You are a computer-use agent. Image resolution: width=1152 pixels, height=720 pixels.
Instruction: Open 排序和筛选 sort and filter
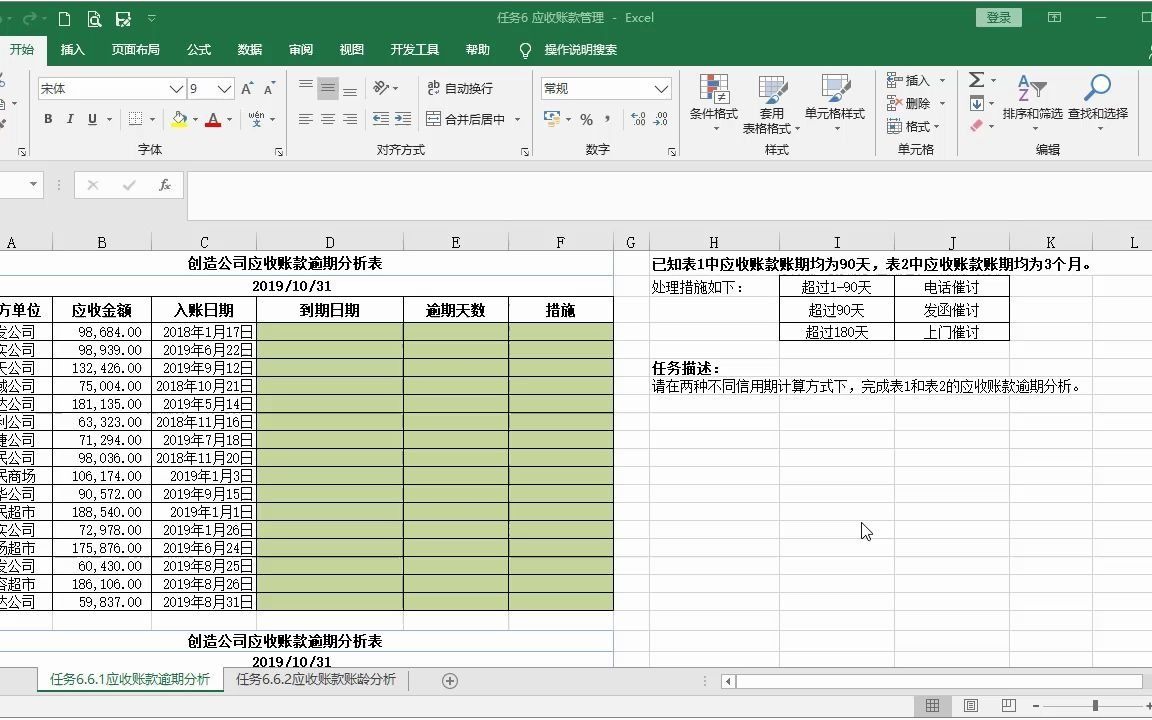pyautogui.click(x=1032, y=103)
